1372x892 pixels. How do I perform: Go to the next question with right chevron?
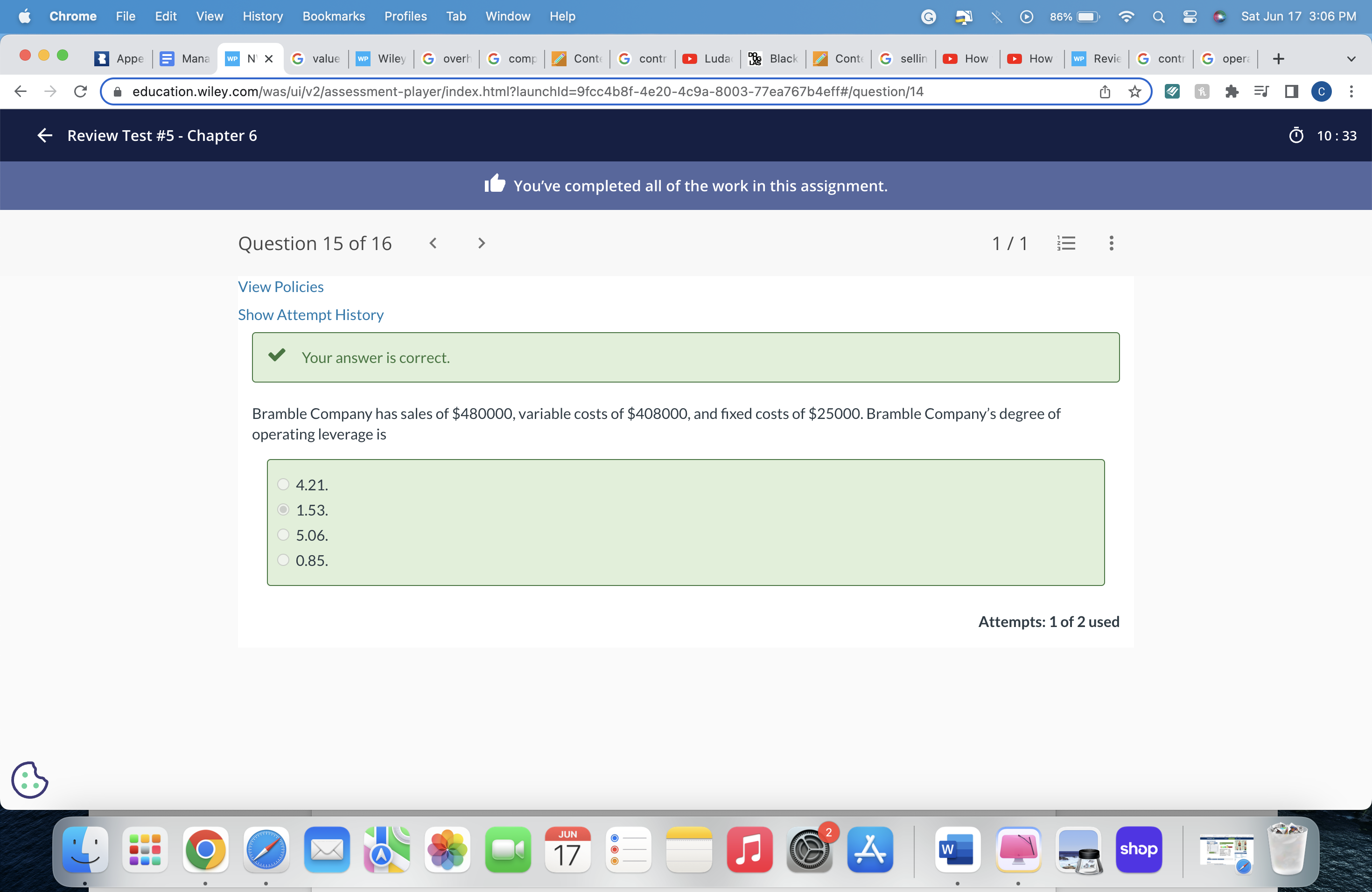click(481, 243)
